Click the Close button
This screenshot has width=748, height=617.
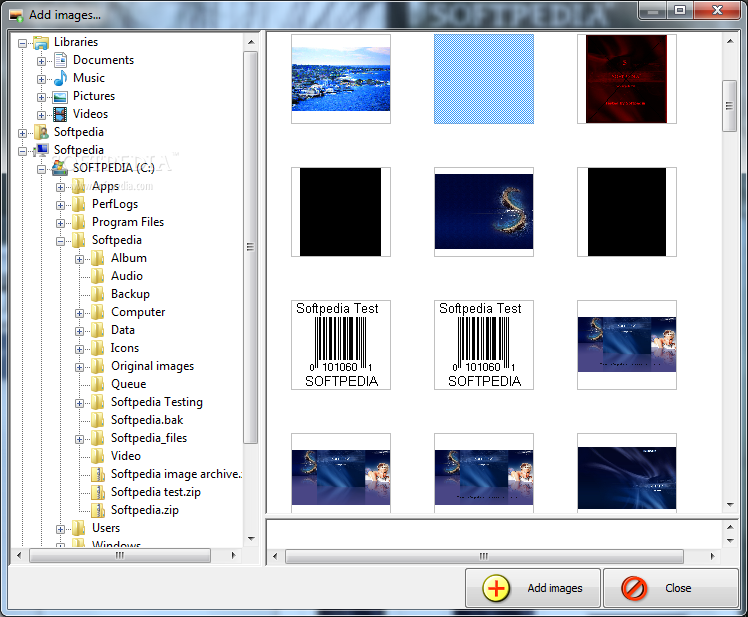point(671,588)
